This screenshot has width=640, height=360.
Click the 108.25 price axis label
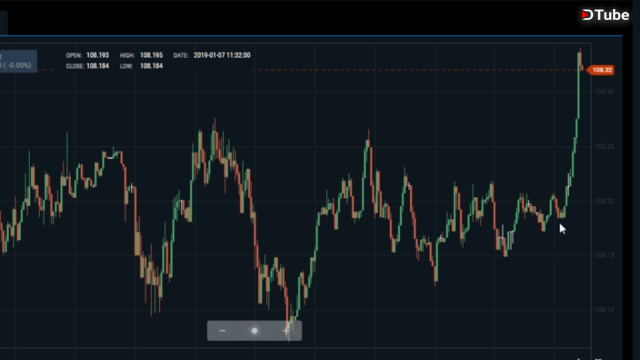pos(604,146)
